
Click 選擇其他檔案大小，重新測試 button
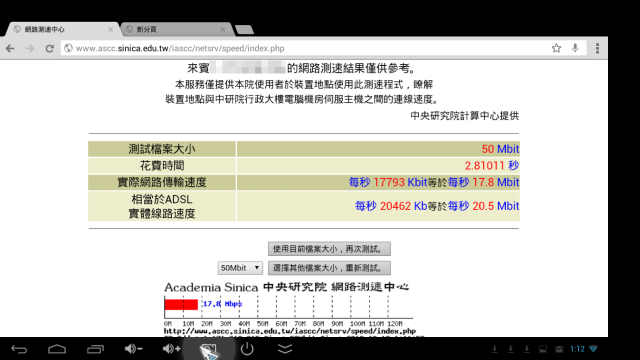(329, 268)
